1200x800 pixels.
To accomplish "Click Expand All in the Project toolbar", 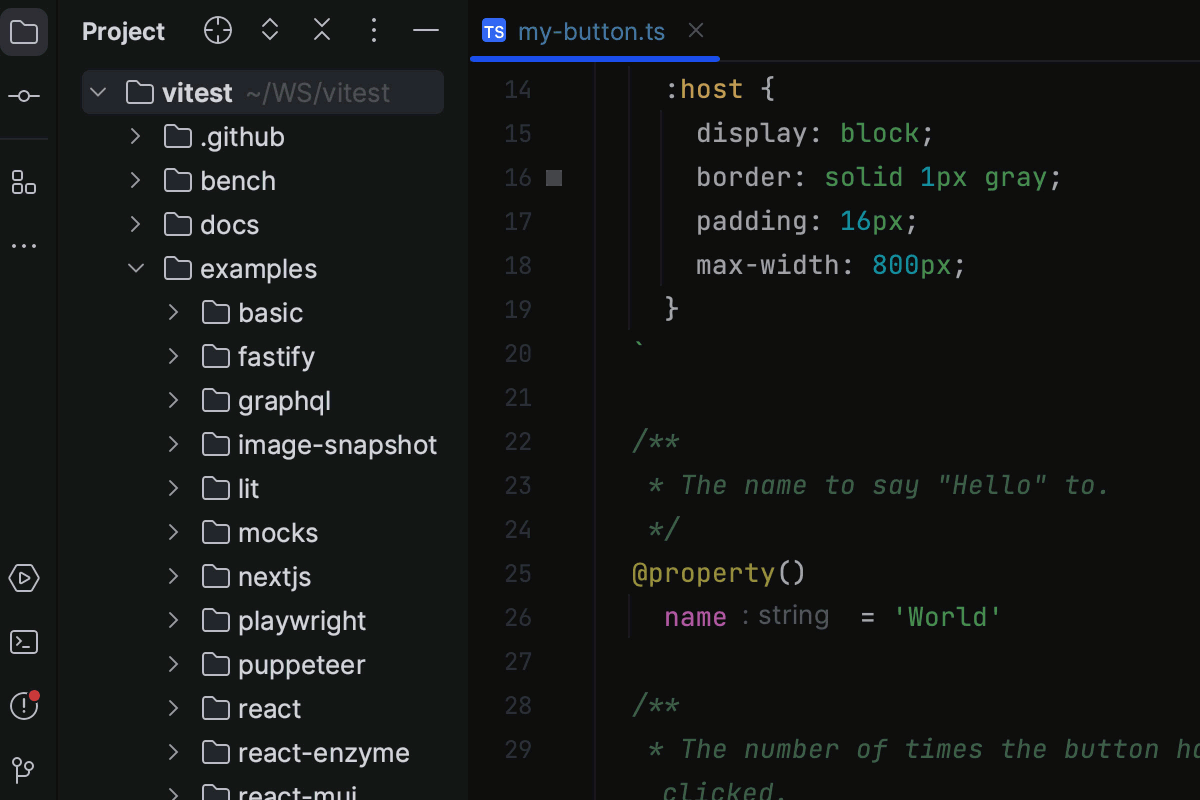I will [x=269, y=30].
